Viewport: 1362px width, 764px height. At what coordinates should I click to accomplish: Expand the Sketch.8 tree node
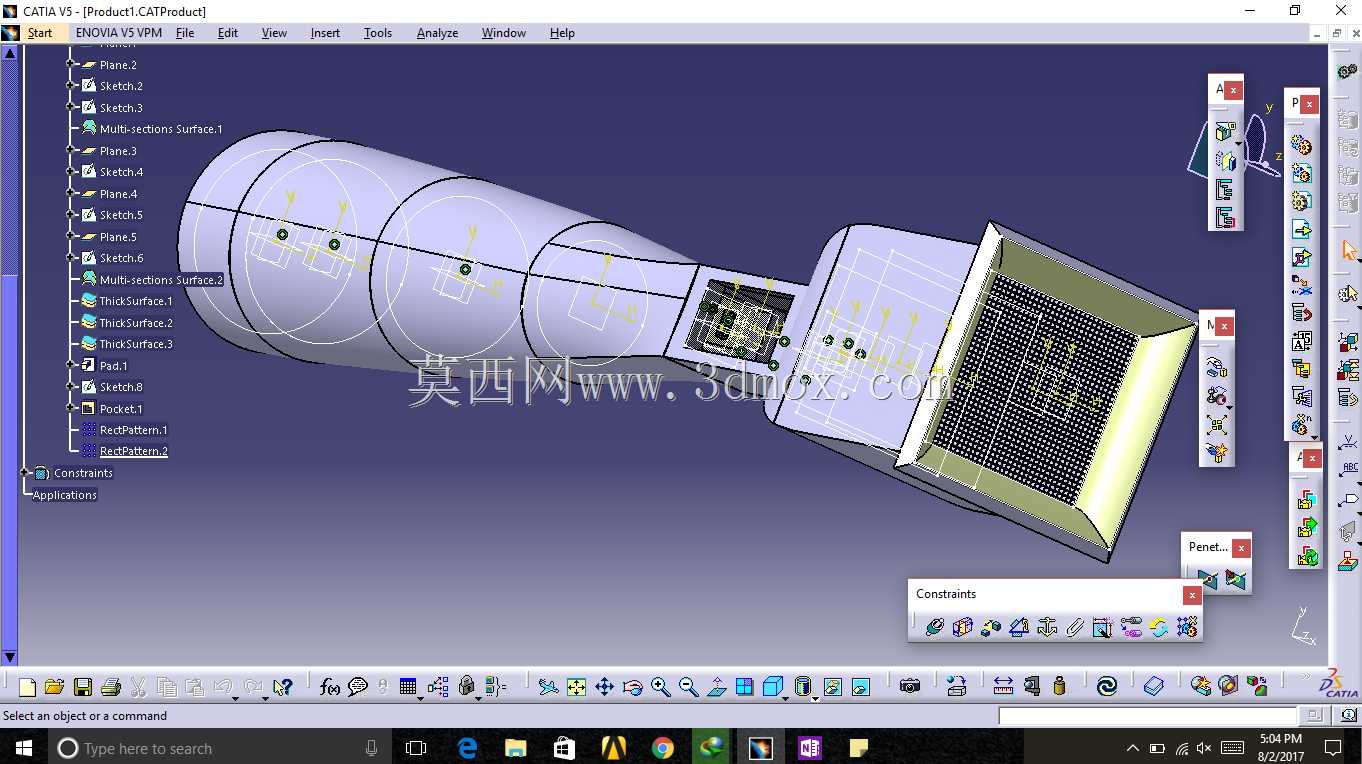coord(71,387)
